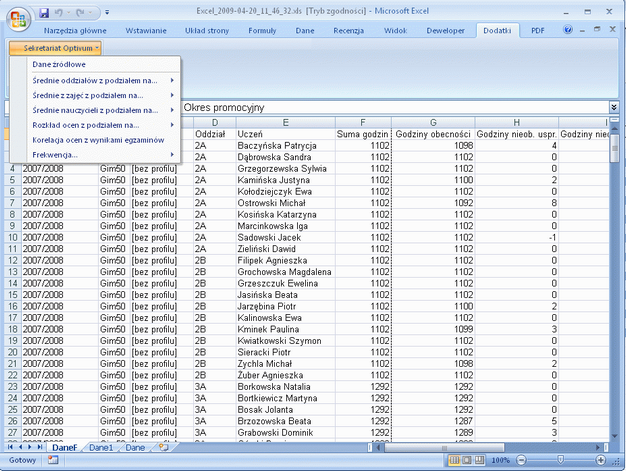
Task: Expand Średnie nauczycieli z podziałem na submenu
Action: coord(95,110)
